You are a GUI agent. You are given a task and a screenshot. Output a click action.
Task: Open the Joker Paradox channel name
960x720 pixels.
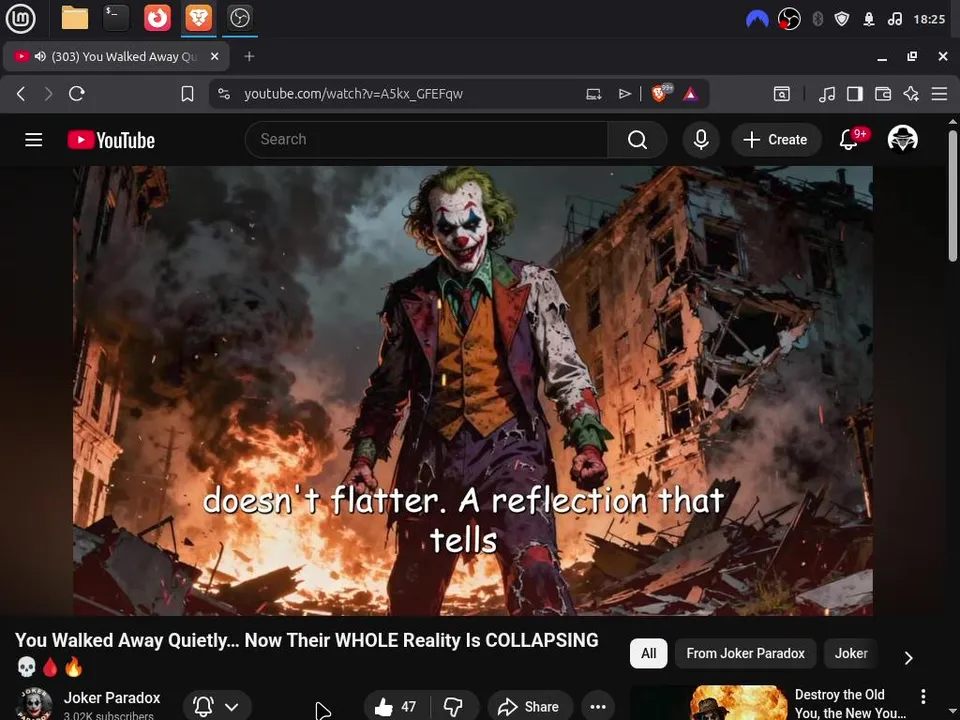coord(112,698)
